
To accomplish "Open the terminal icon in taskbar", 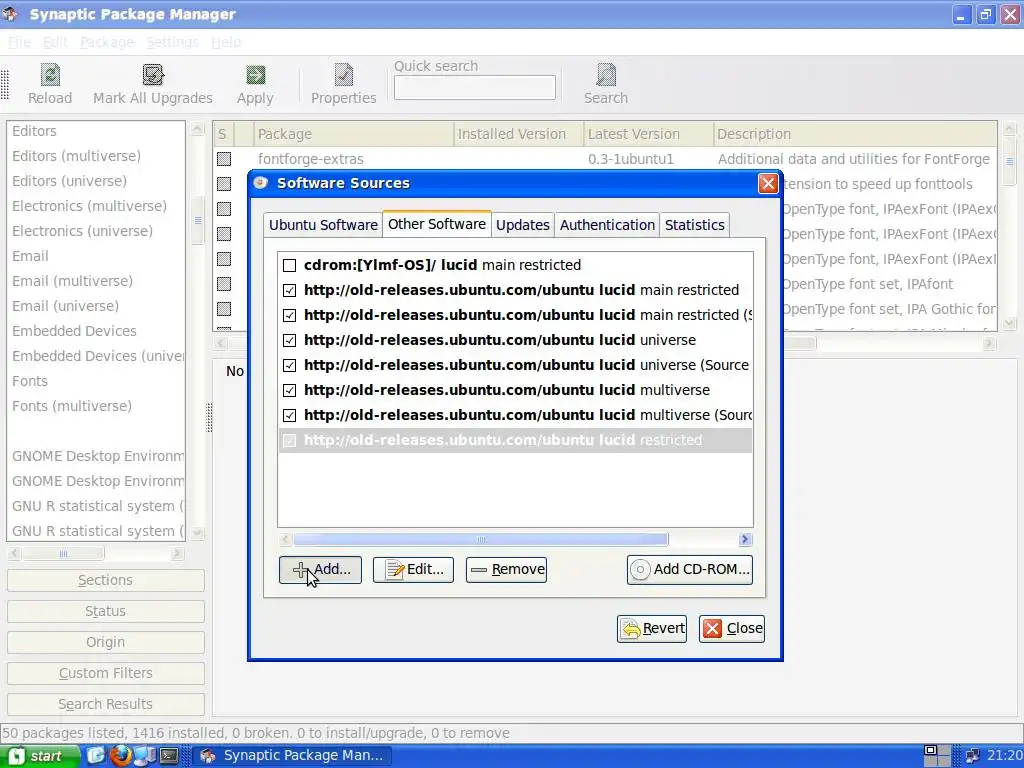I will click(169, 756).
